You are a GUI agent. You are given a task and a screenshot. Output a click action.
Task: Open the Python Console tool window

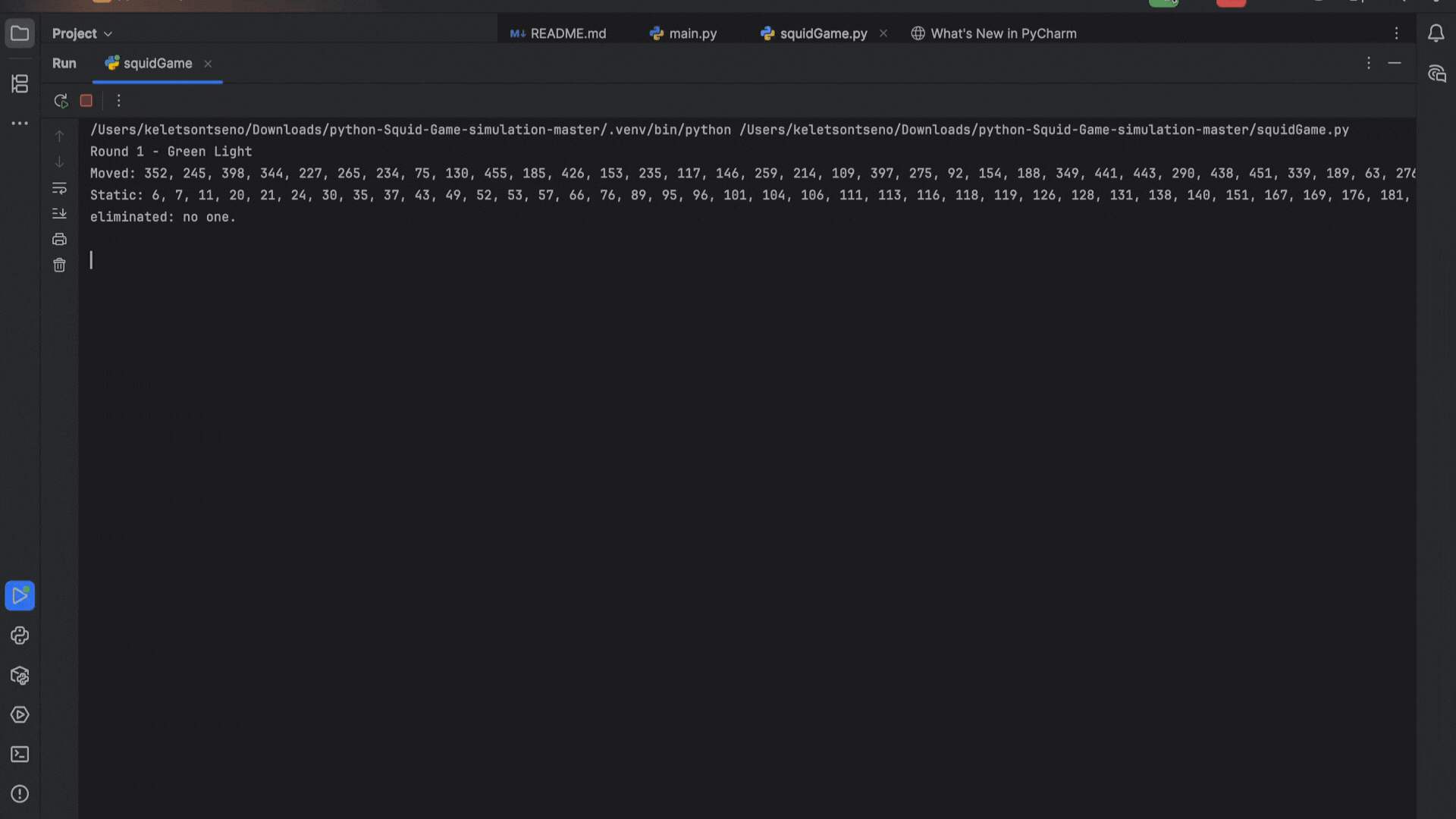[20, 635]
